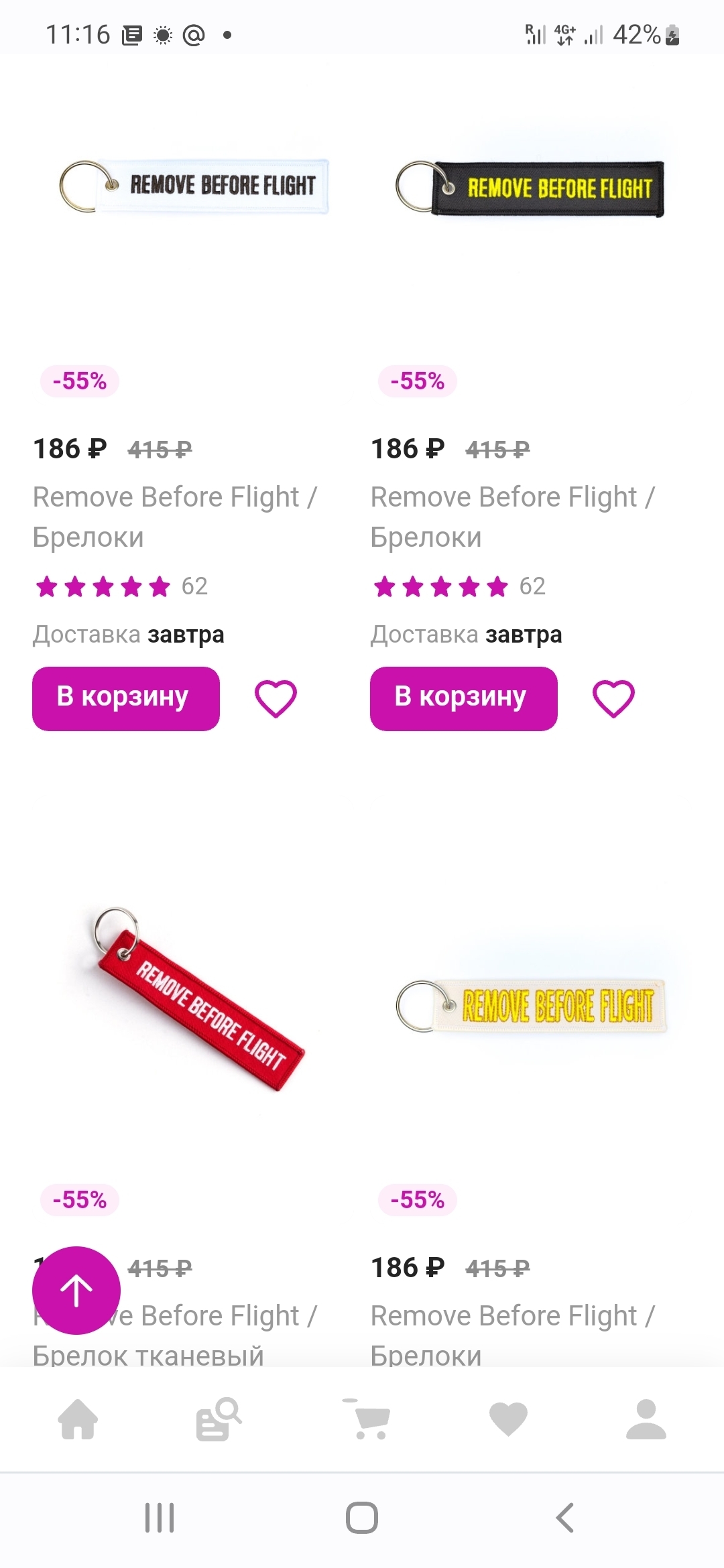Add black keychain to favorites with heart

[x=613, y=698]
